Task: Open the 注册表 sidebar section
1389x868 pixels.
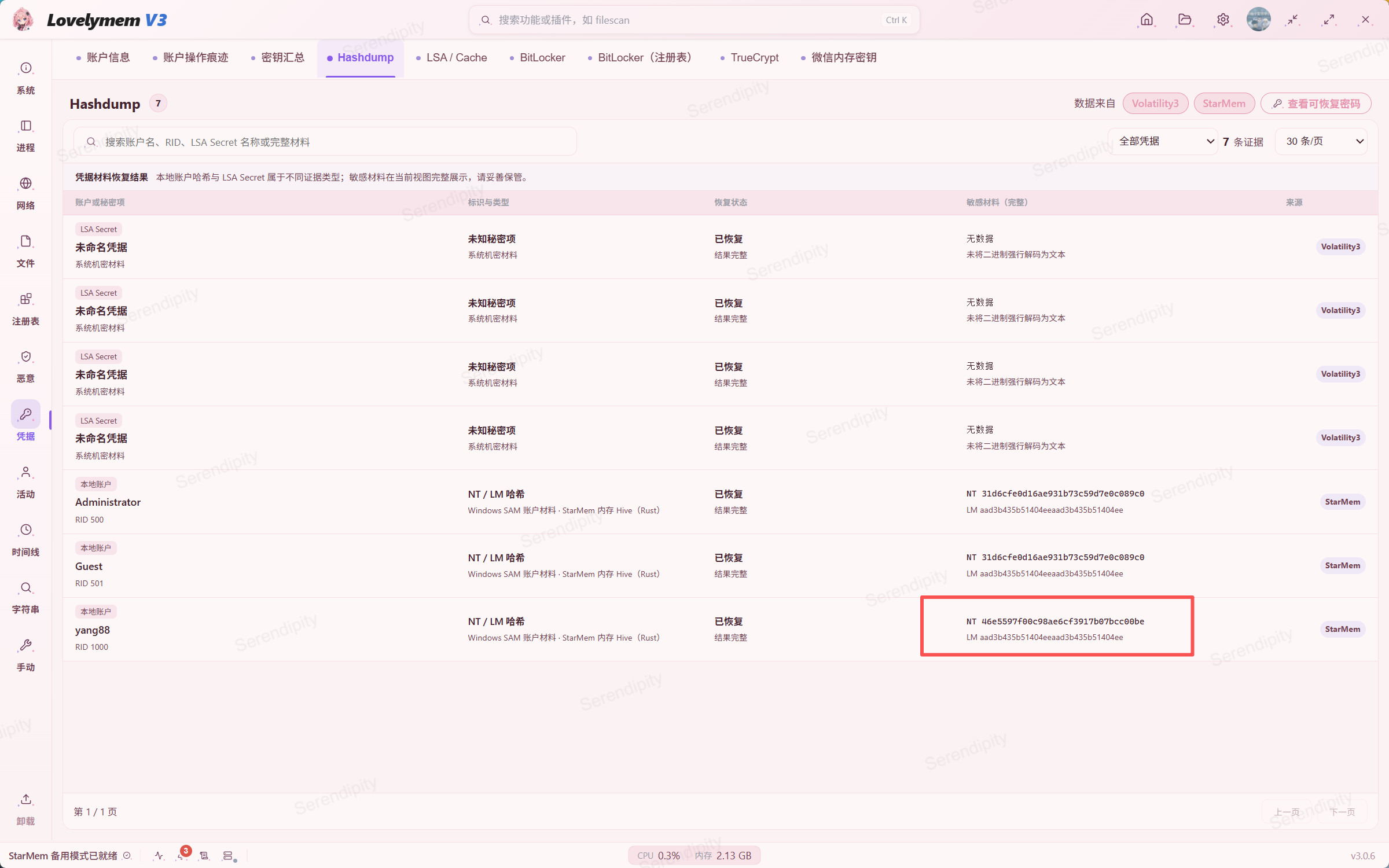Action: click(25, 310)
